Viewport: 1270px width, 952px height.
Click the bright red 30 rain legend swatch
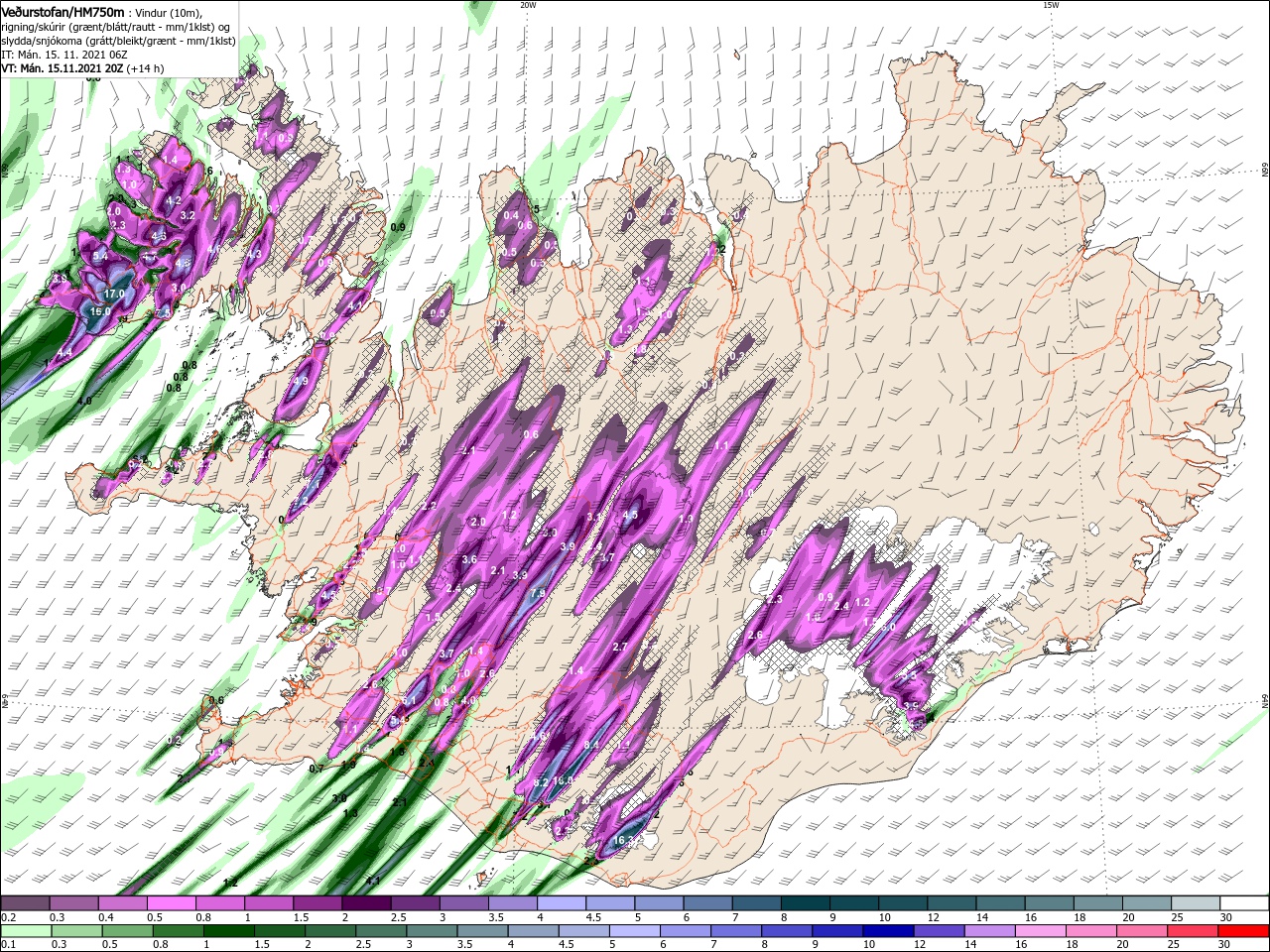(1243, 931)
